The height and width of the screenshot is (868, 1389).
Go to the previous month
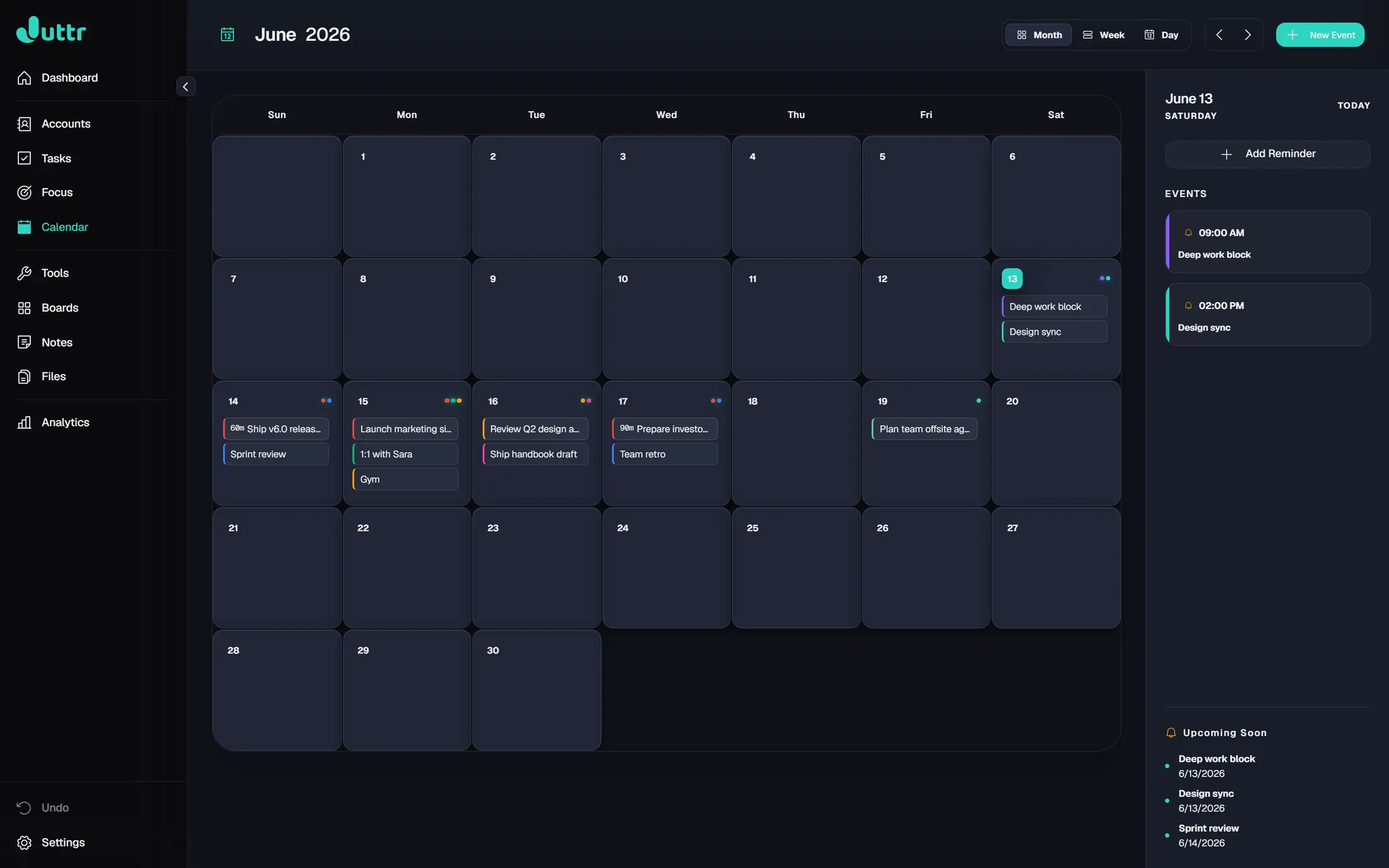pyautogui.click(x=1219, y=35)
